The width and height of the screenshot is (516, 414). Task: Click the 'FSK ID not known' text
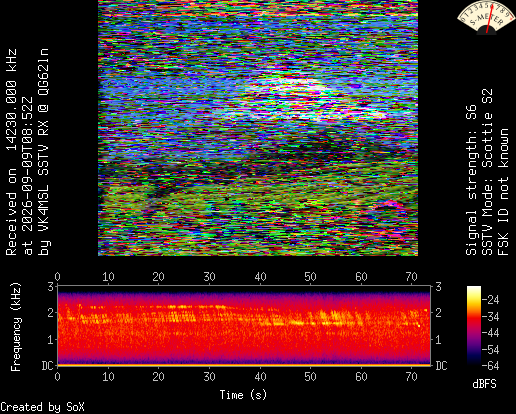click(503, 192)
